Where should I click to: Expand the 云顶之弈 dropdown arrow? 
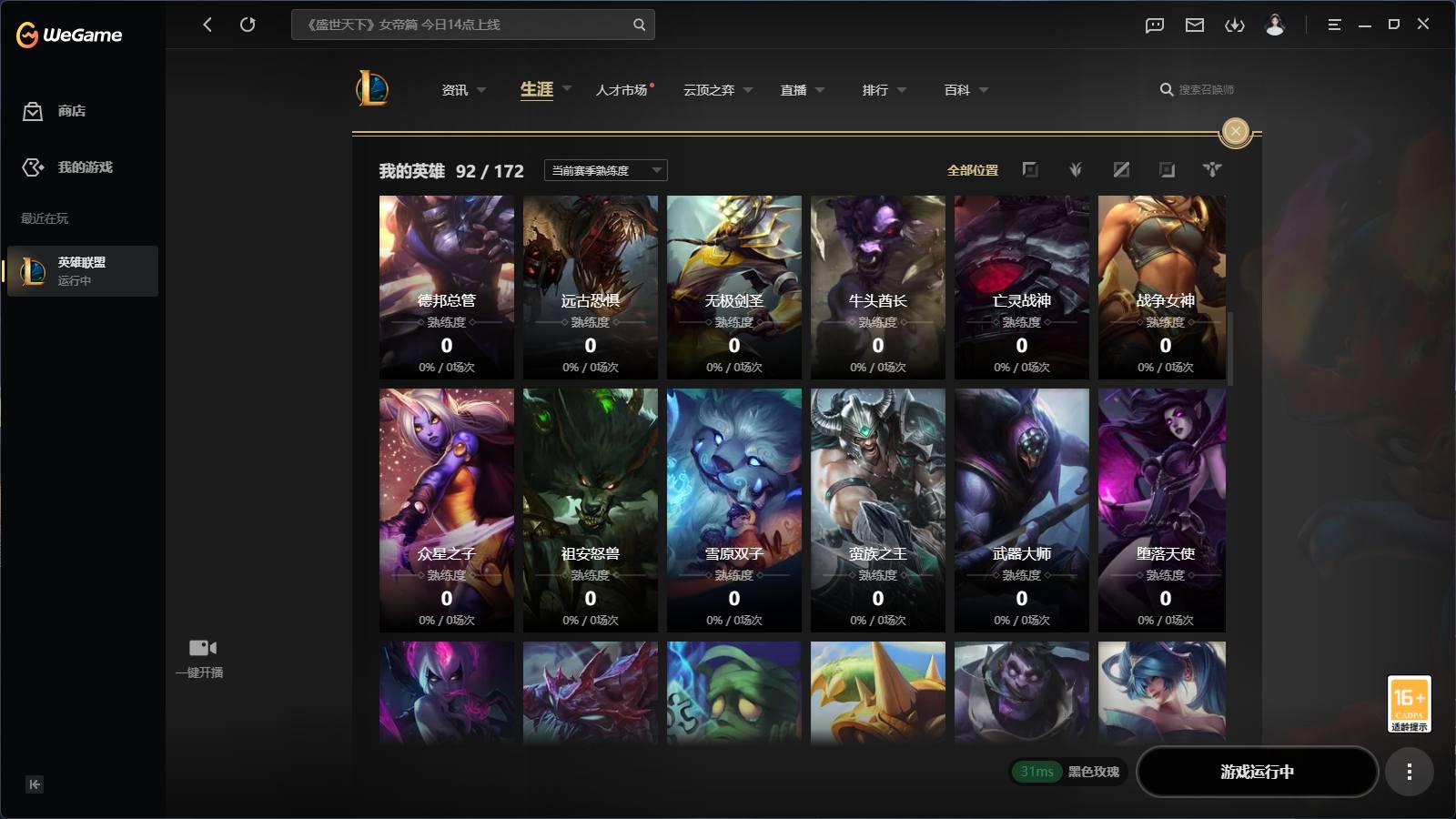[748, 90]
